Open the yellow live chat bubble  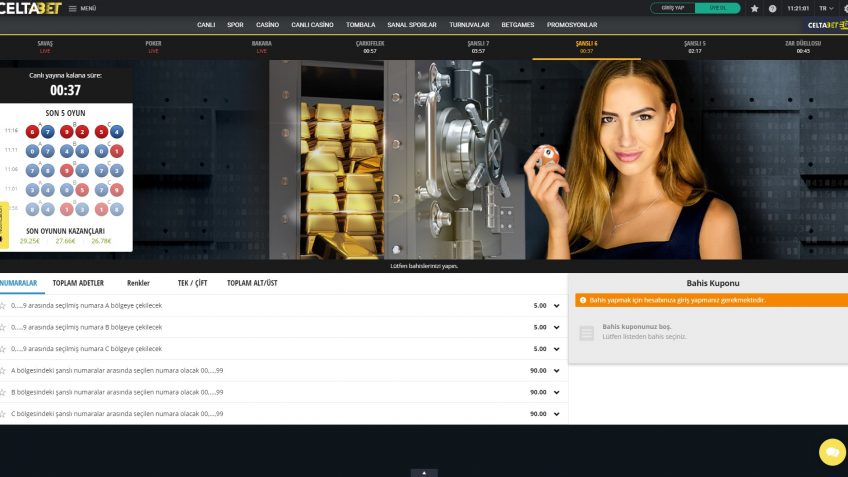tap(832, 452)
